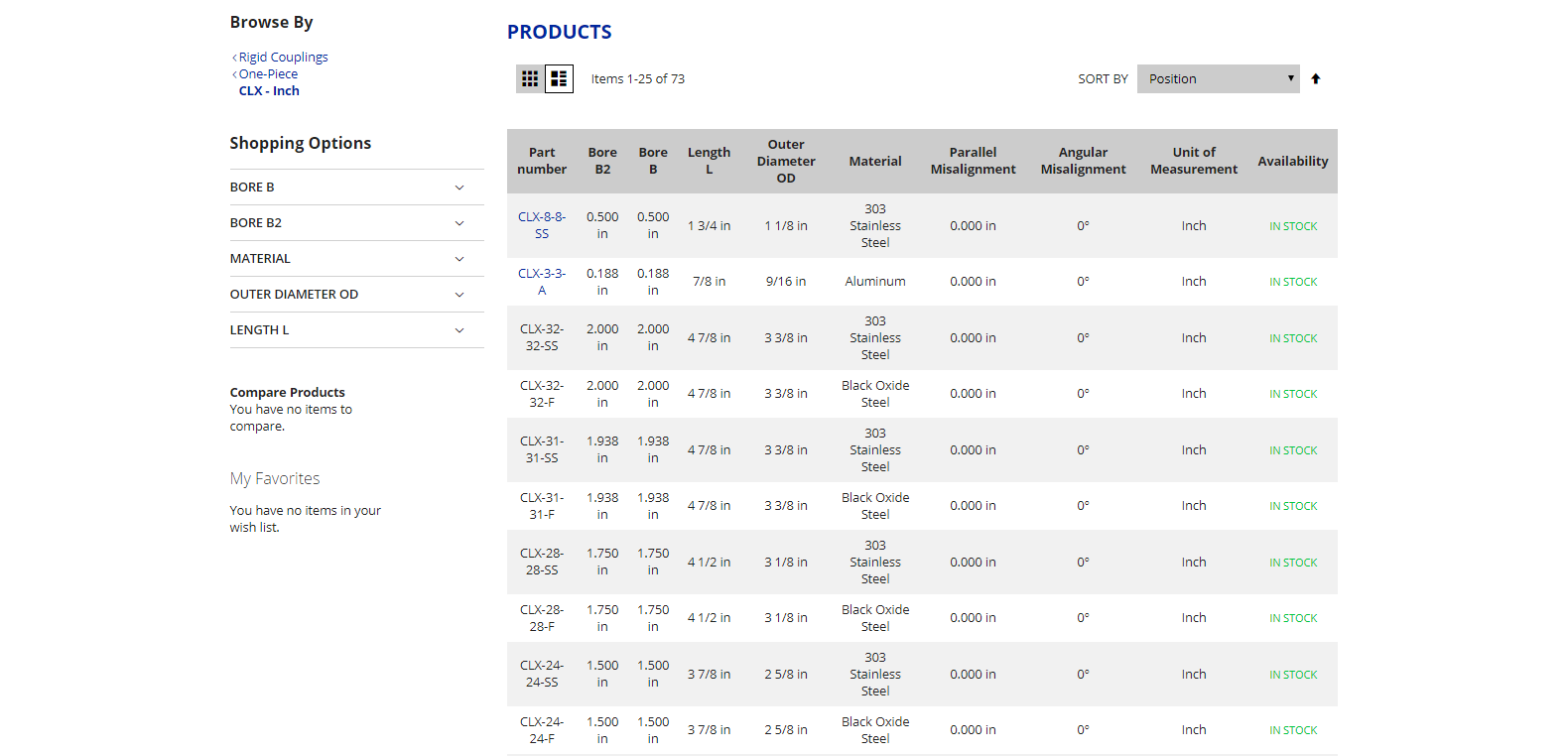1568x756 pixels.
Task: Click the Compare Products heading
Action: [288, 393]
